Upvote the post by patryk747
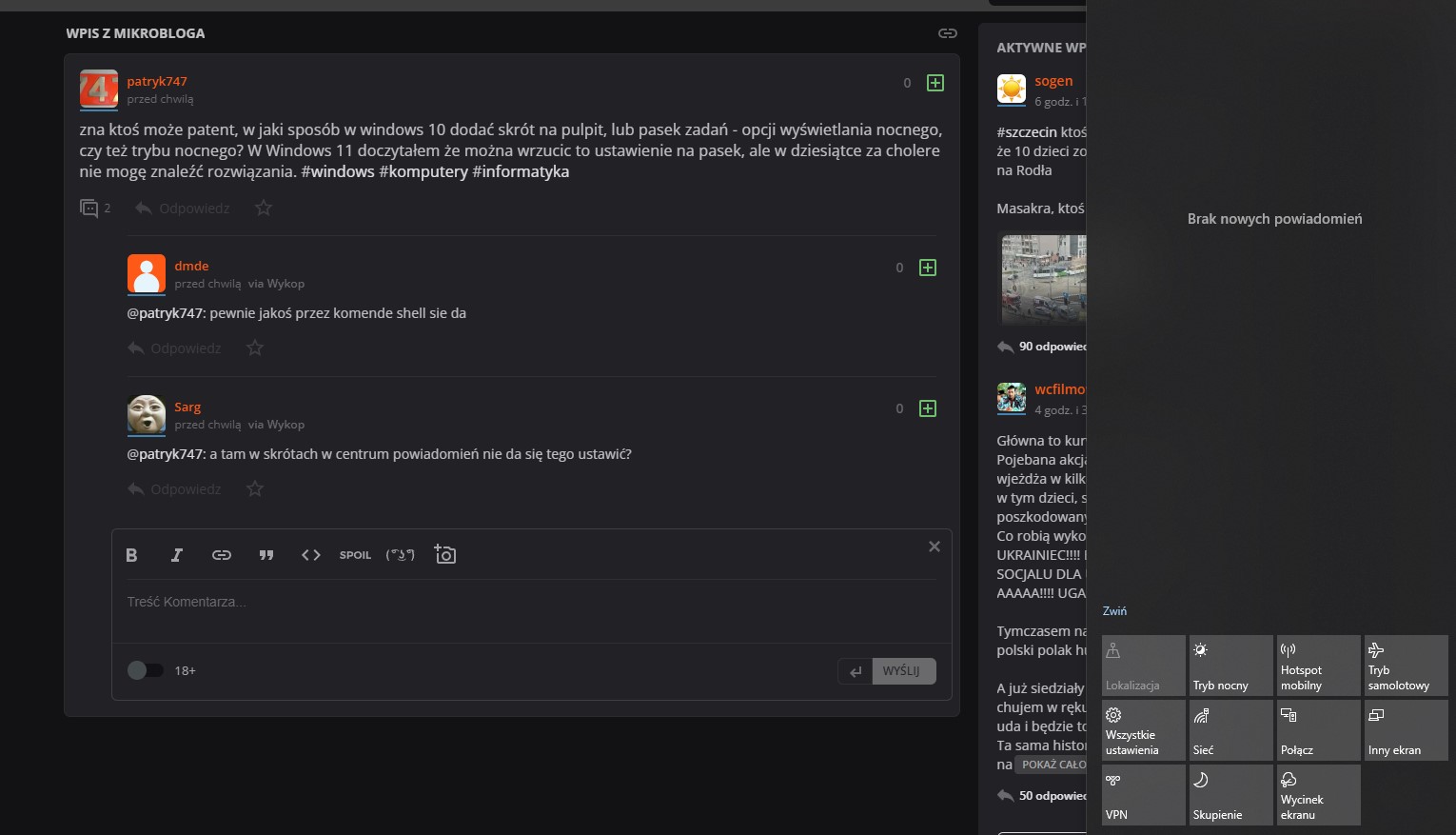1456x835 pixels. 935,83
